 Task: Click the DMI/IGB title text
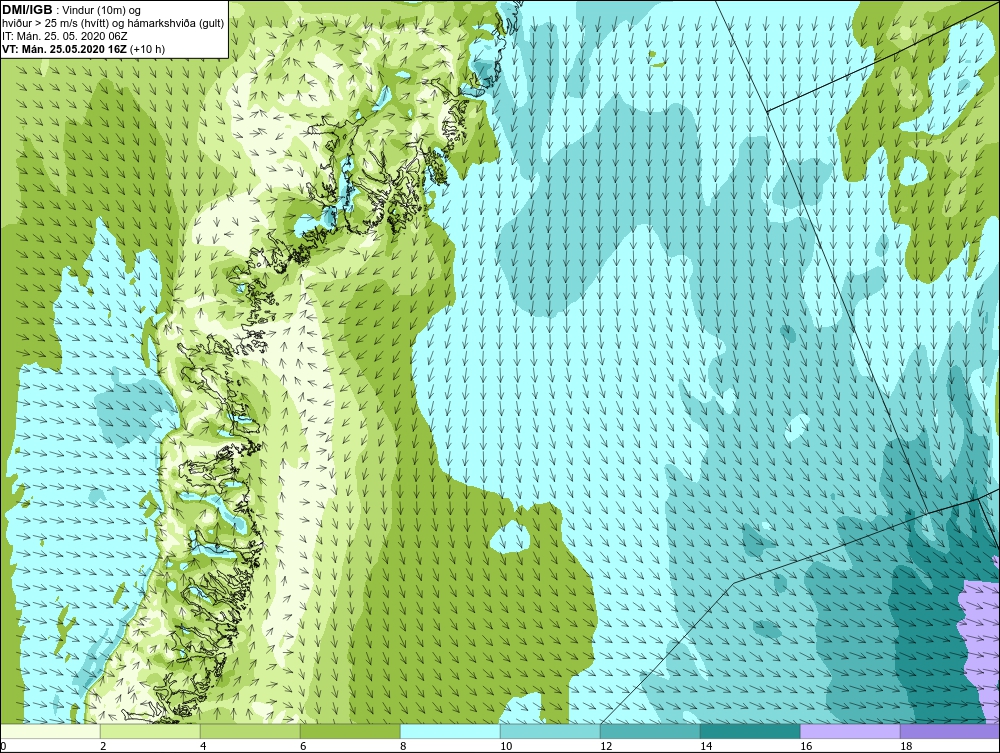tap(27, 10)
